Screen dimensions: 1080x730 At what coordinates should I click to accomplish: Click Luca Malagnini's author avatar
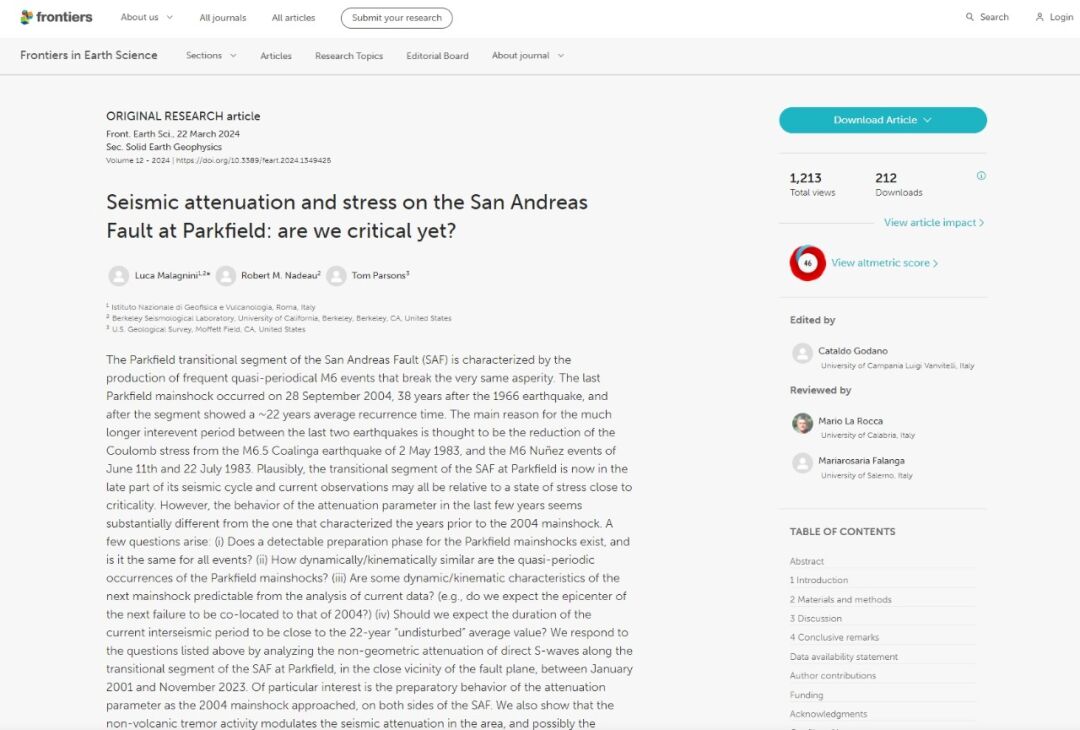[118, 276]
